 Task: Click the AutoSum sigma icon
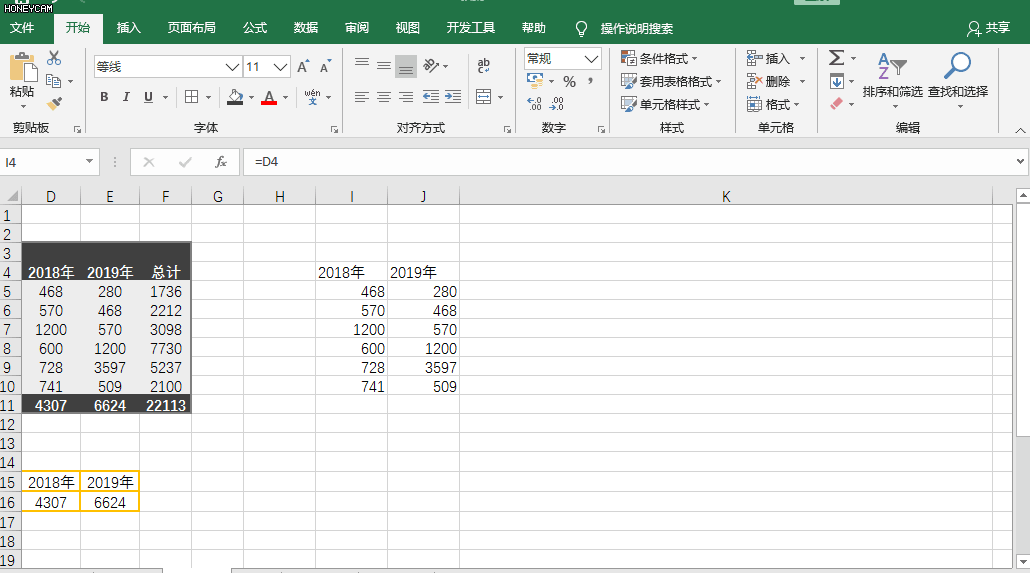[836, 58]
